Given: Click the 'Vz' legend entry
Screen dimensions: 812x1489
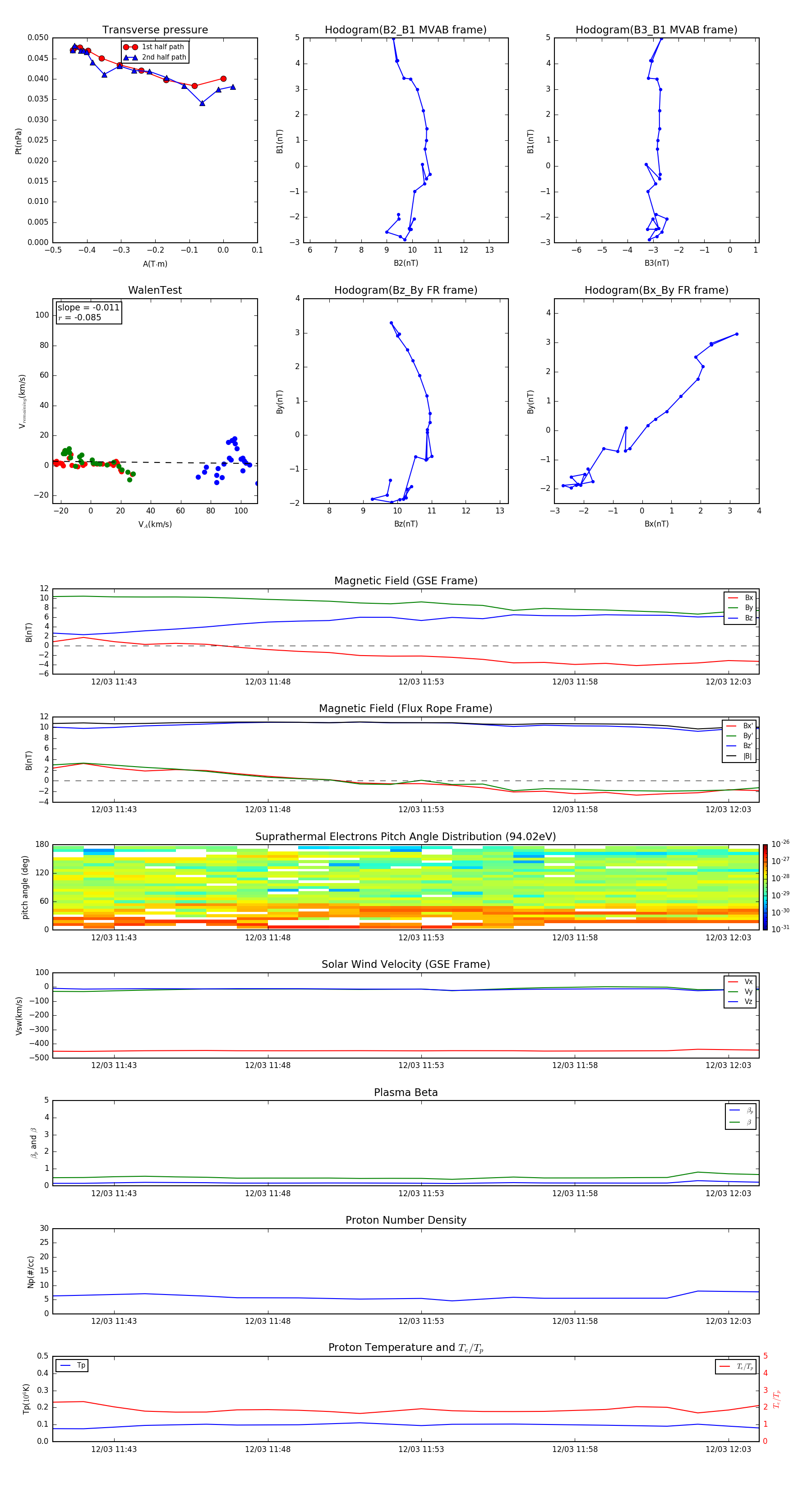Looking at the screenshot, I should 740,1002.
